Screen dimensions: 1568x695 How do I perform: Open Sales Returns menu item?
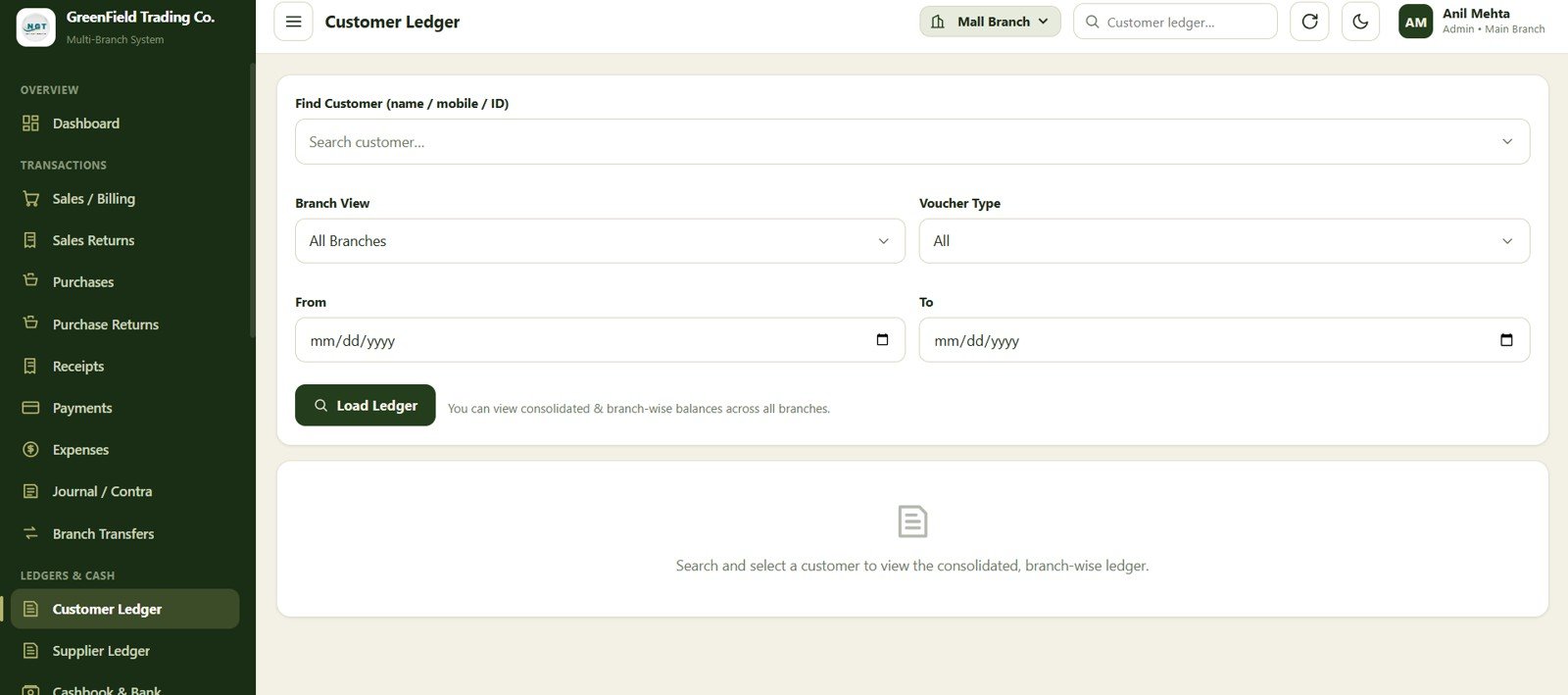tap(124, 240)
